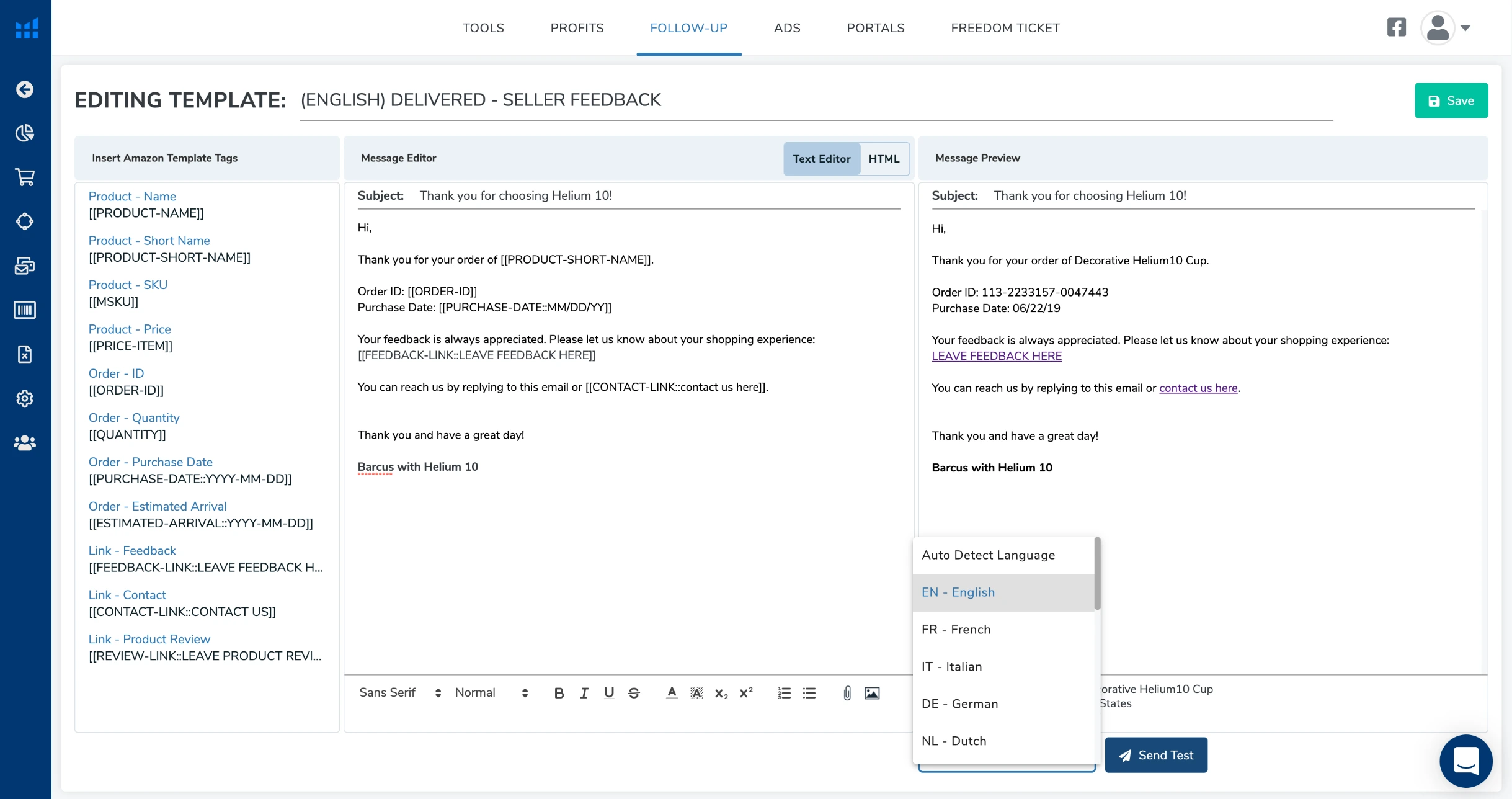Image resolution: width=1512 pixels, height=799 pixels.
Task: Click the attachment paperclip icon
Action: pyautogui.click(x=847, y=693)
